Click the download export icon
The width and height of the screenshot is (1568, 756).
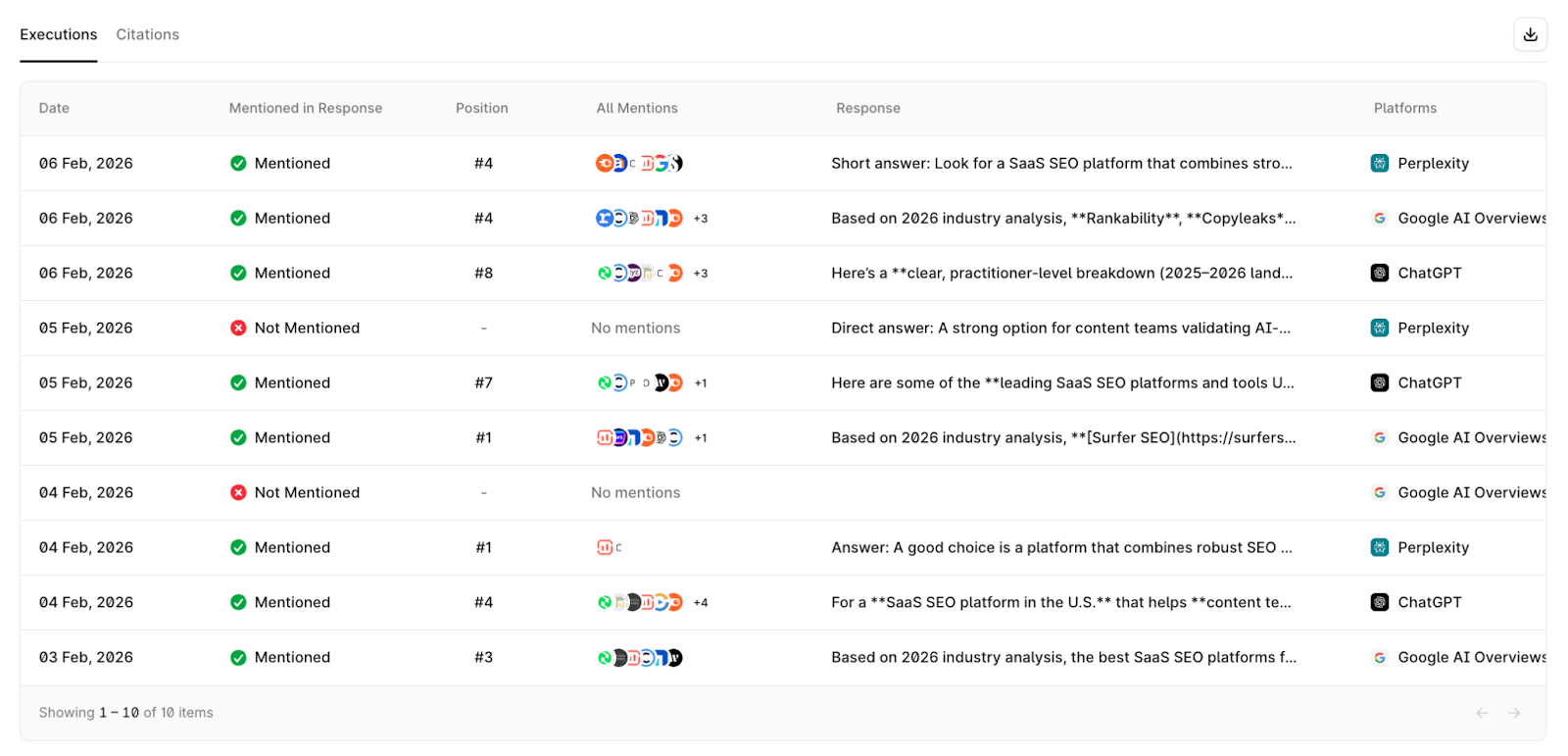click(x=1530, y=34)
